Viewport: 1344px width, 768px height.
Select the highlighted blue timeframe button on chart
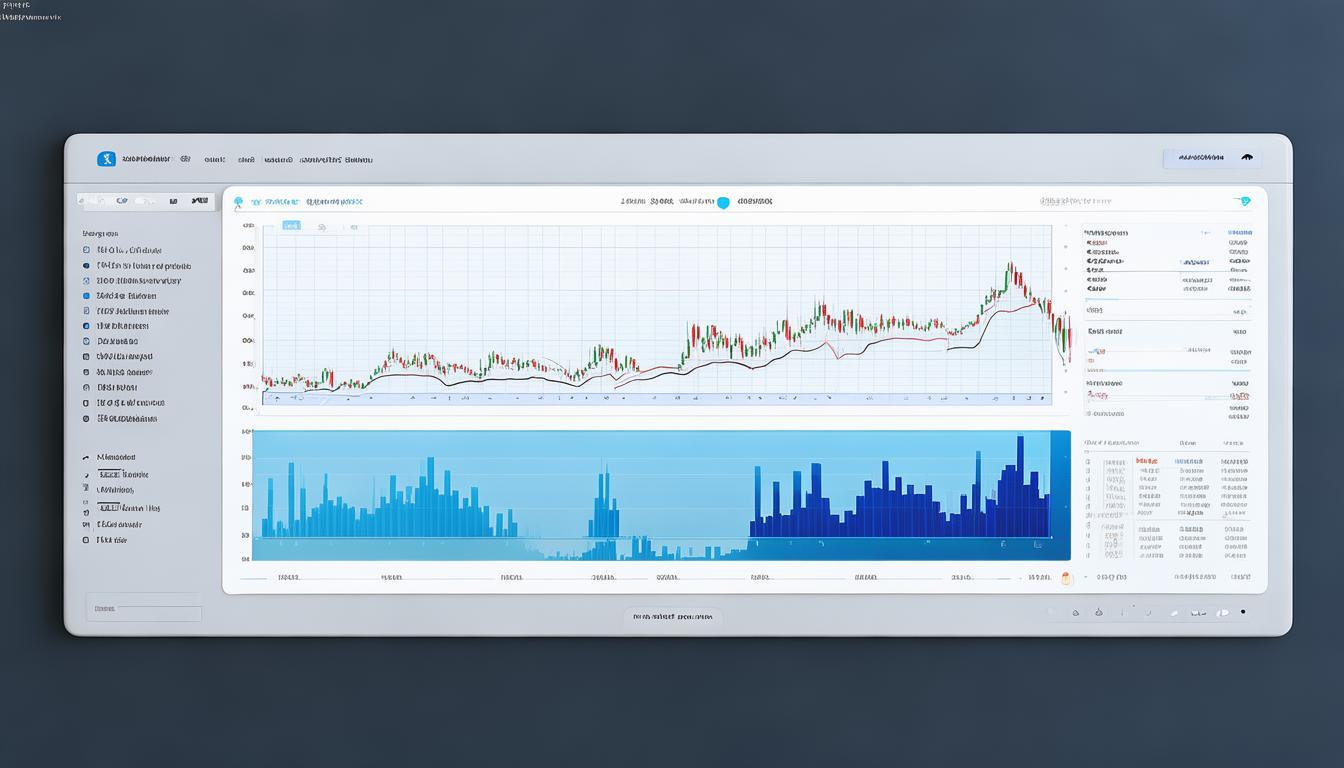291,226
